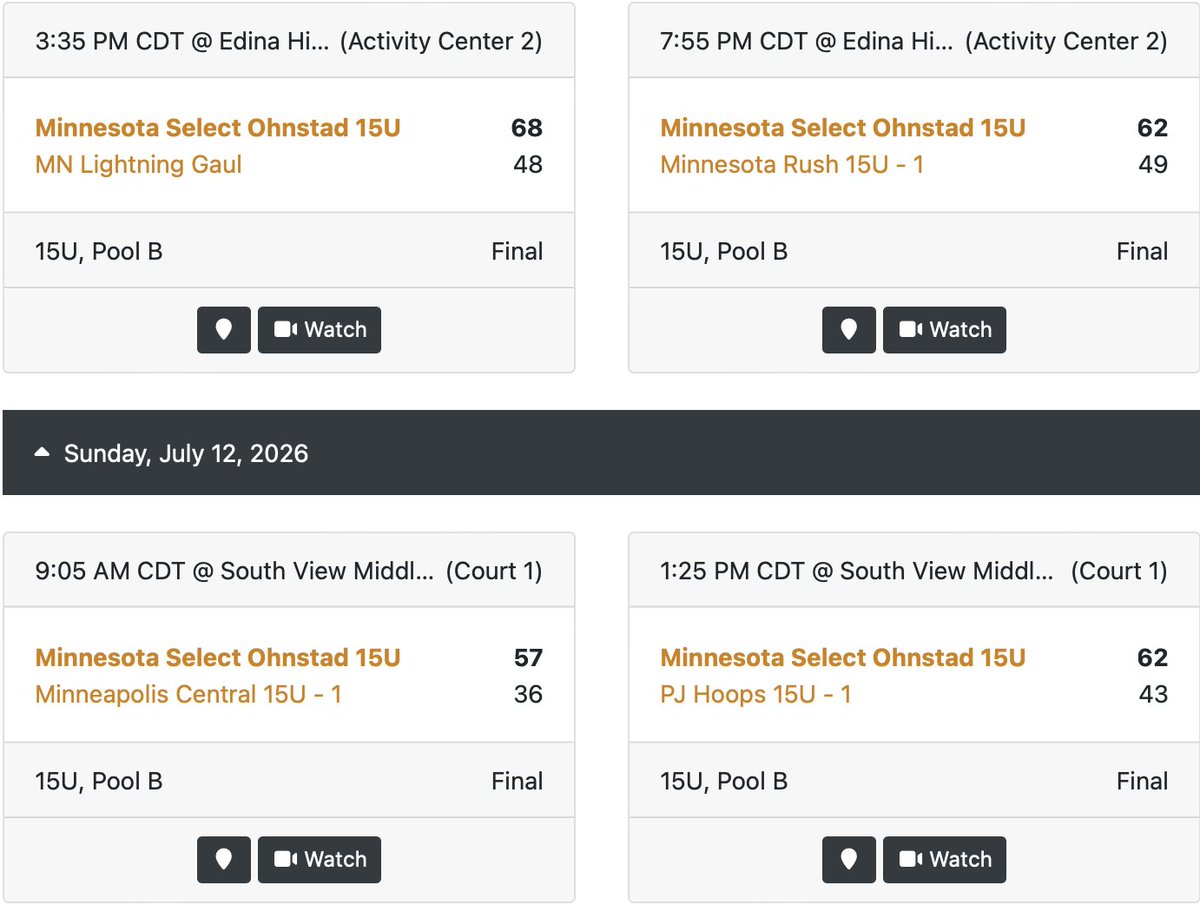Open location pin for PJ Hoops game
The height and width of the screenshot is (905, 1200).
849,860
